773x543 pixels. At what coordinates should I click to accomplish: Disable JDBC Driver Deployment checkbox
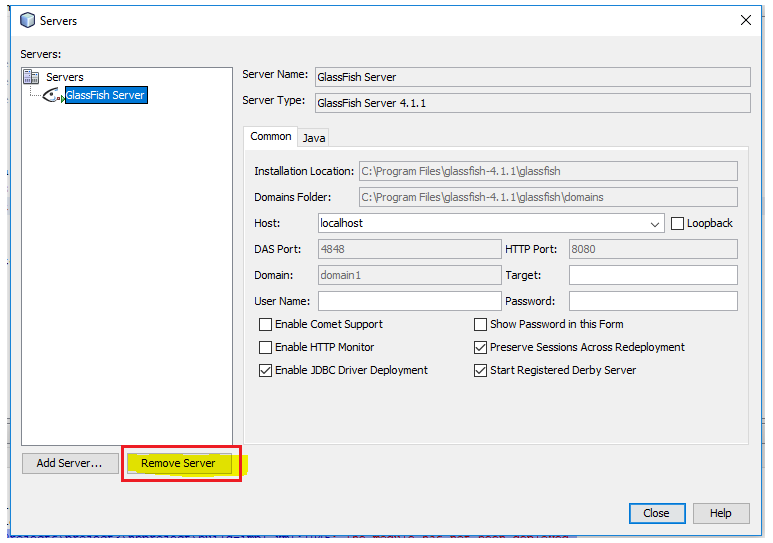(265, 370)
